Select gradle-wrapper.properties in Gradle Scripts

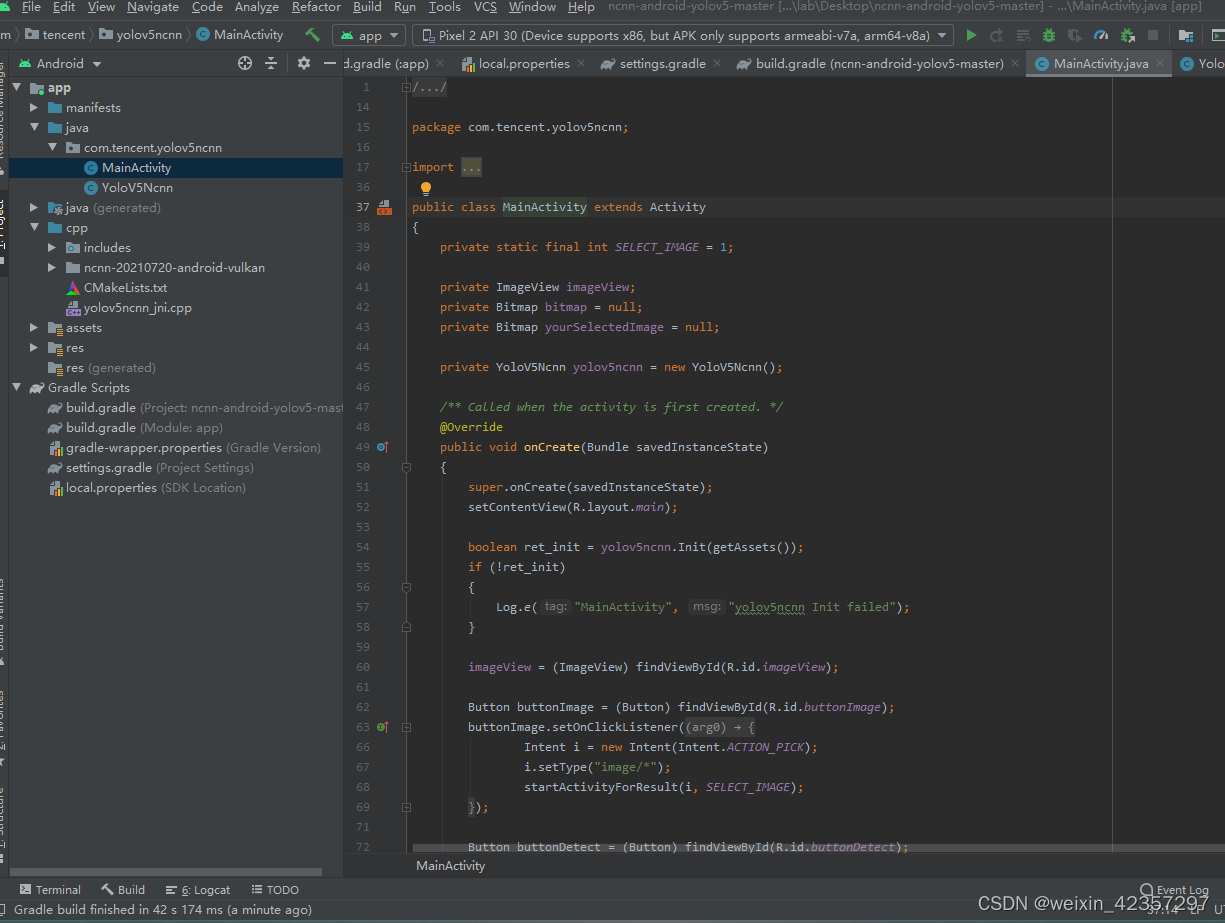(x=185, y=448)
